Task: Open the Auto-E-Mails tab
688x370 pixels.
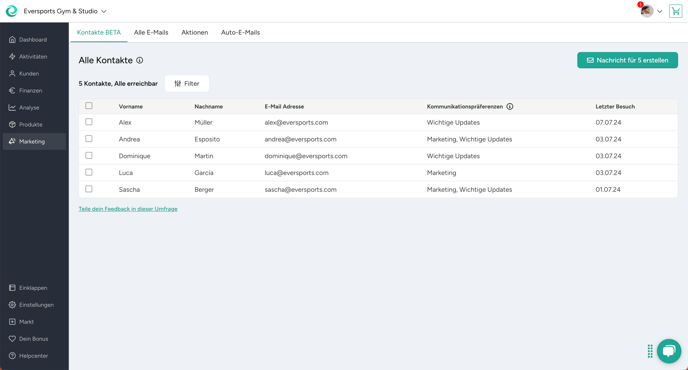Action: (x=240, y=32)
